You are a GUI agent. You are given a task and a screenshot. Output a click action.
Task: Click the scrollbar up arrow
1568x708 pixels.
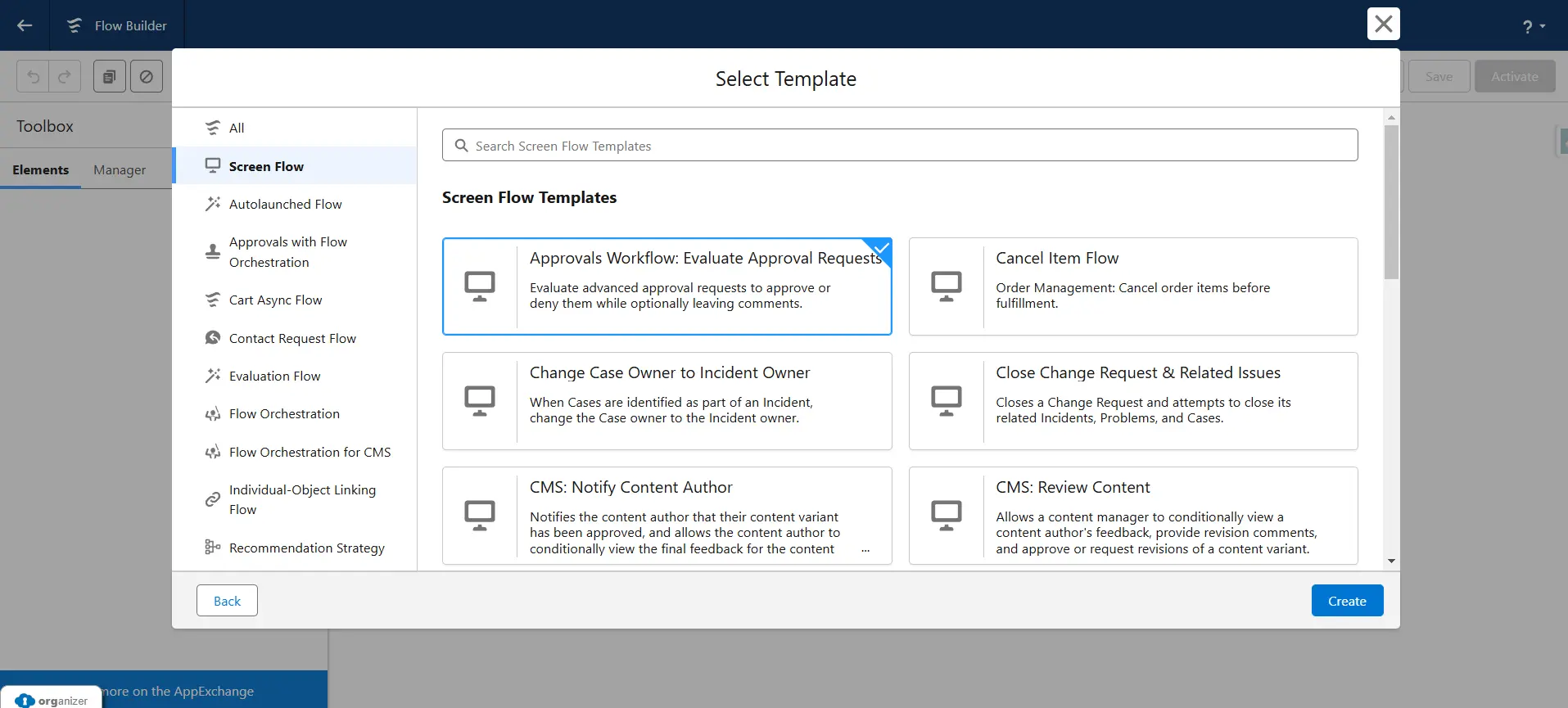1391,118
